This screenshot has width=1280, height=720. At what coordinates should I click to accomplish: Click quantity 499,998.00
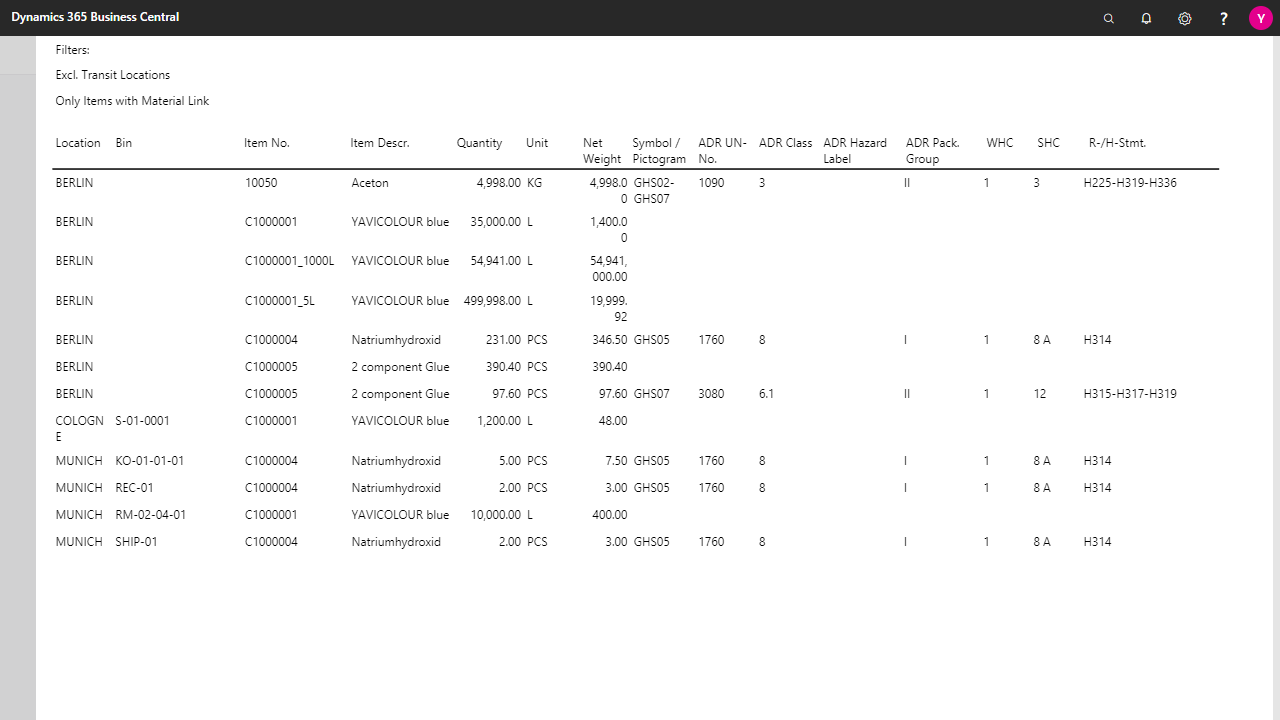coord(492,301)
